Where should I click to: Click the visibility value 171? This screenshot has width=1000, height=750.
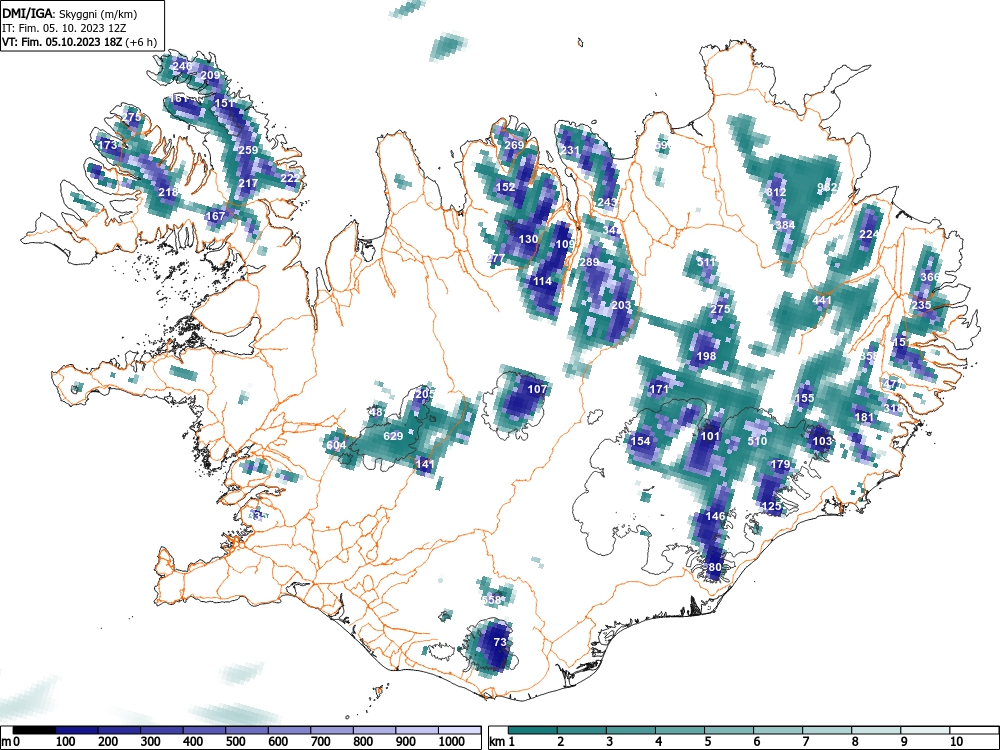coord(659,389)
